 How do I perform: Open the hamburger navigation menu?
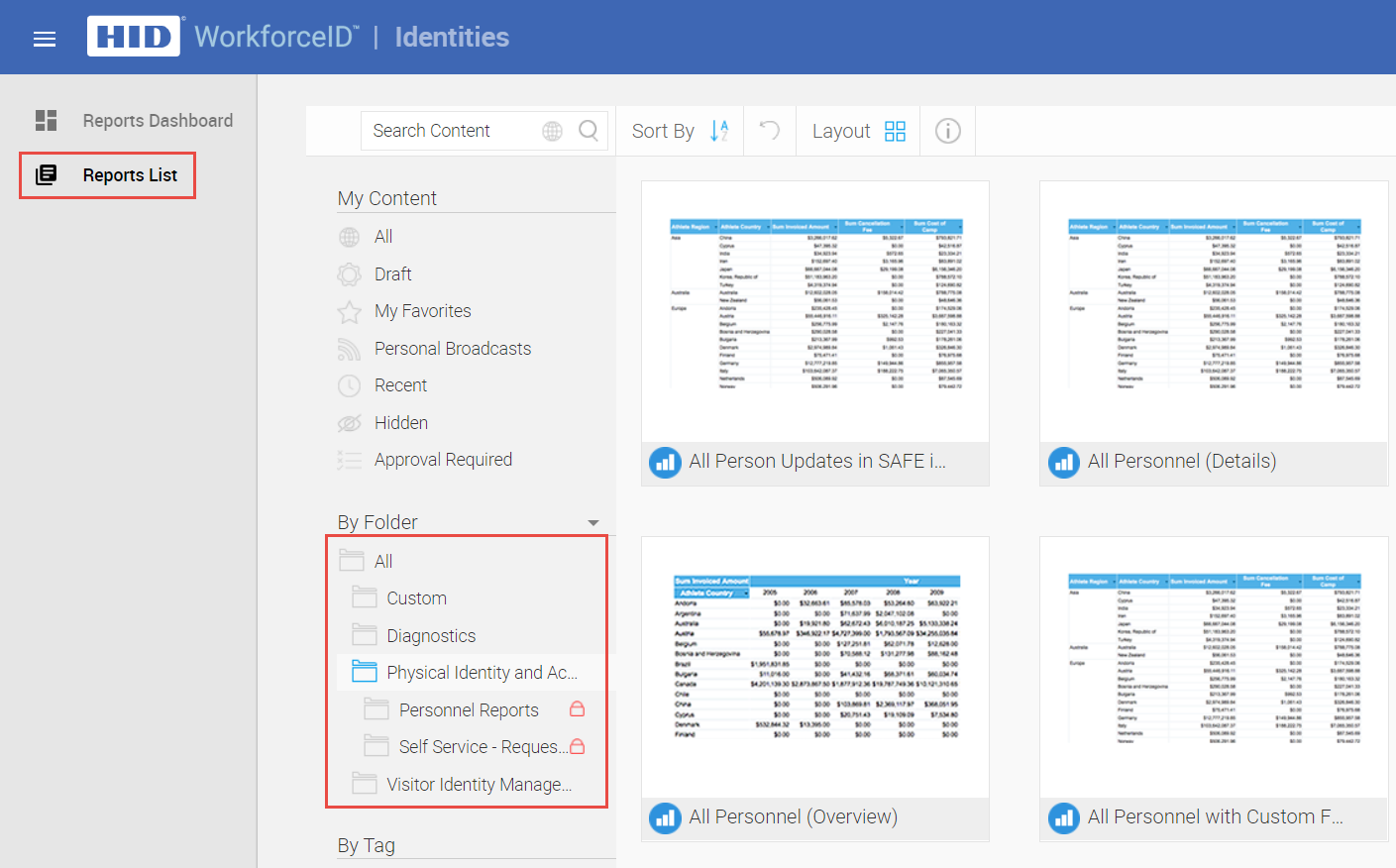[x=45, y=39]
